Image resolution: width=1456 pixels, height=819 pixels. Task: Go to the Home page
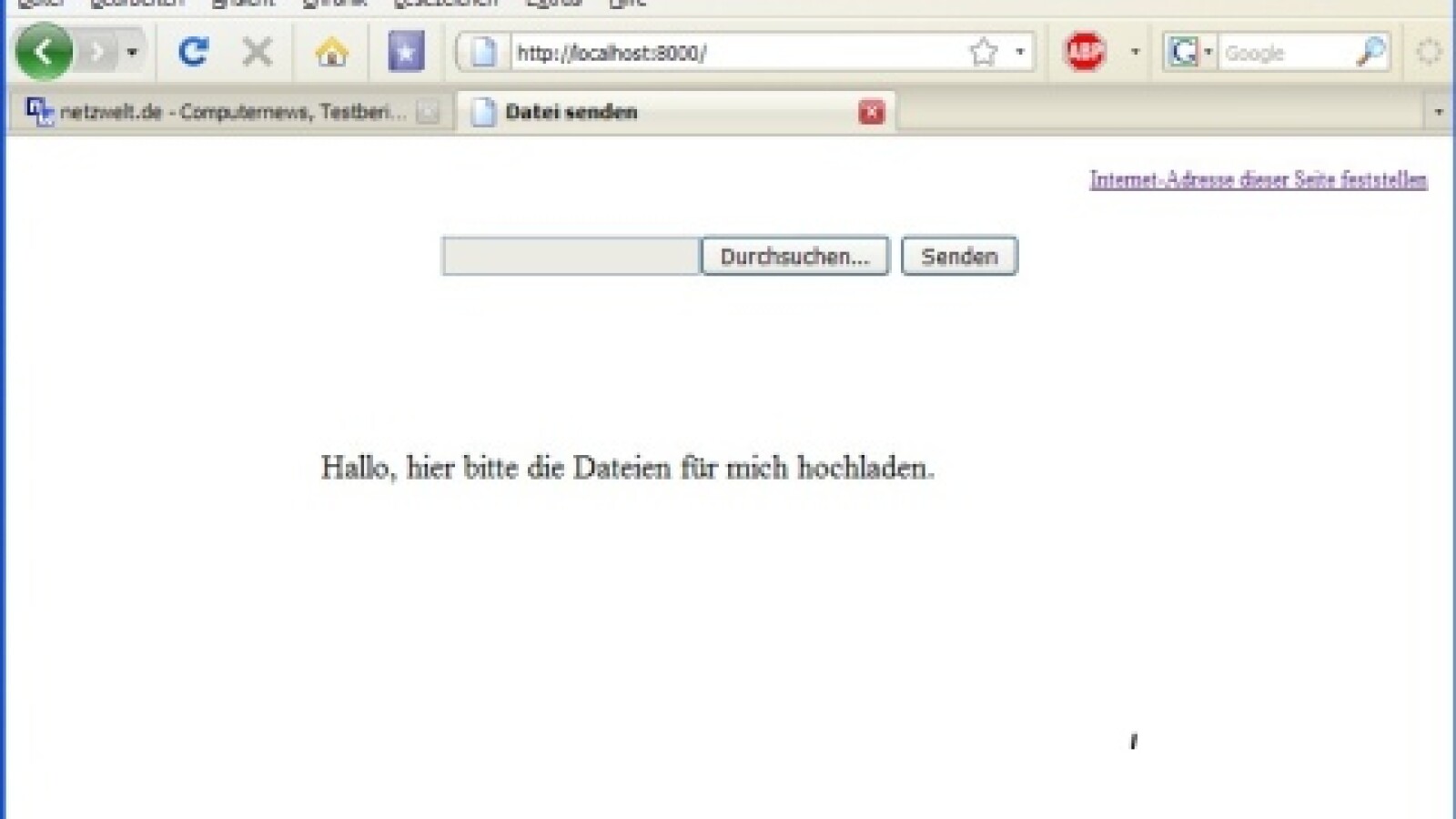tap(331, 52)
